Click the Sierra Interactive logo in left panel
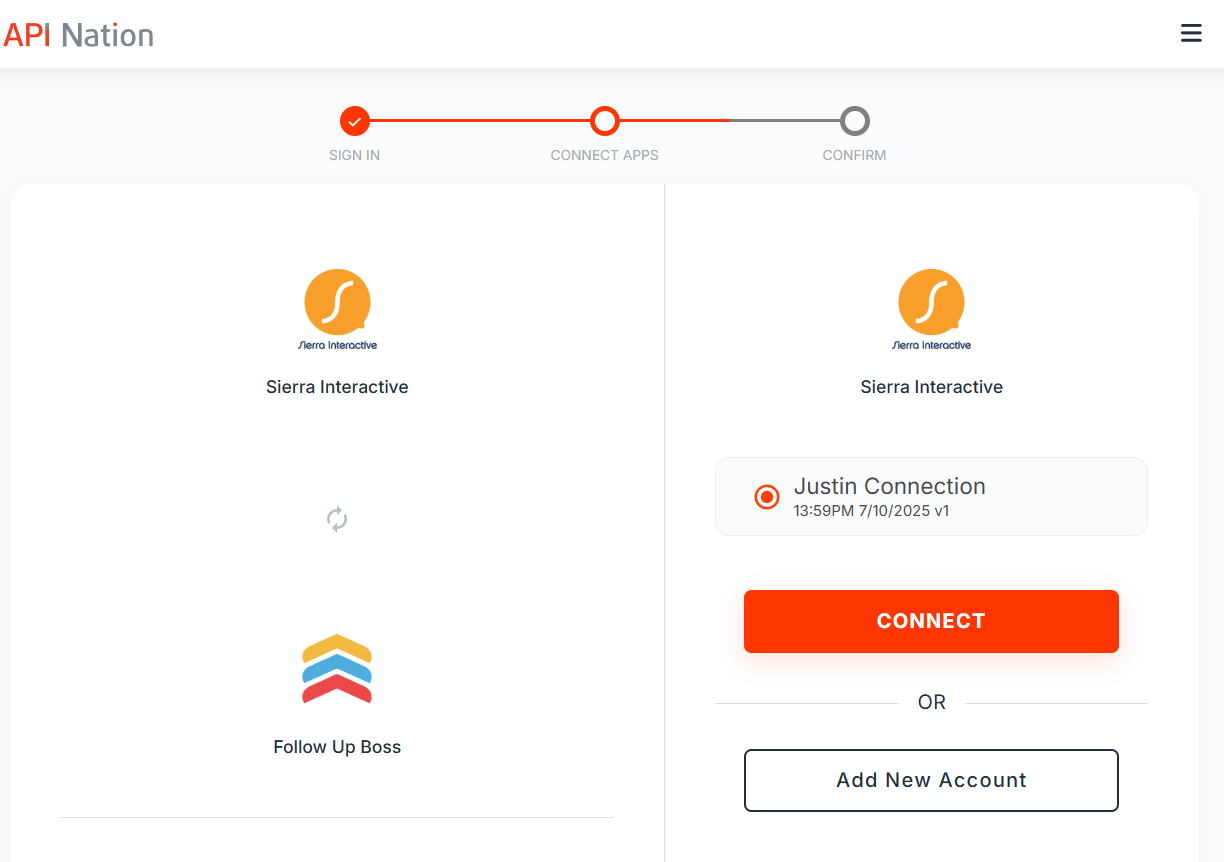Screen dimensions: 1224x862 [337, 309]
